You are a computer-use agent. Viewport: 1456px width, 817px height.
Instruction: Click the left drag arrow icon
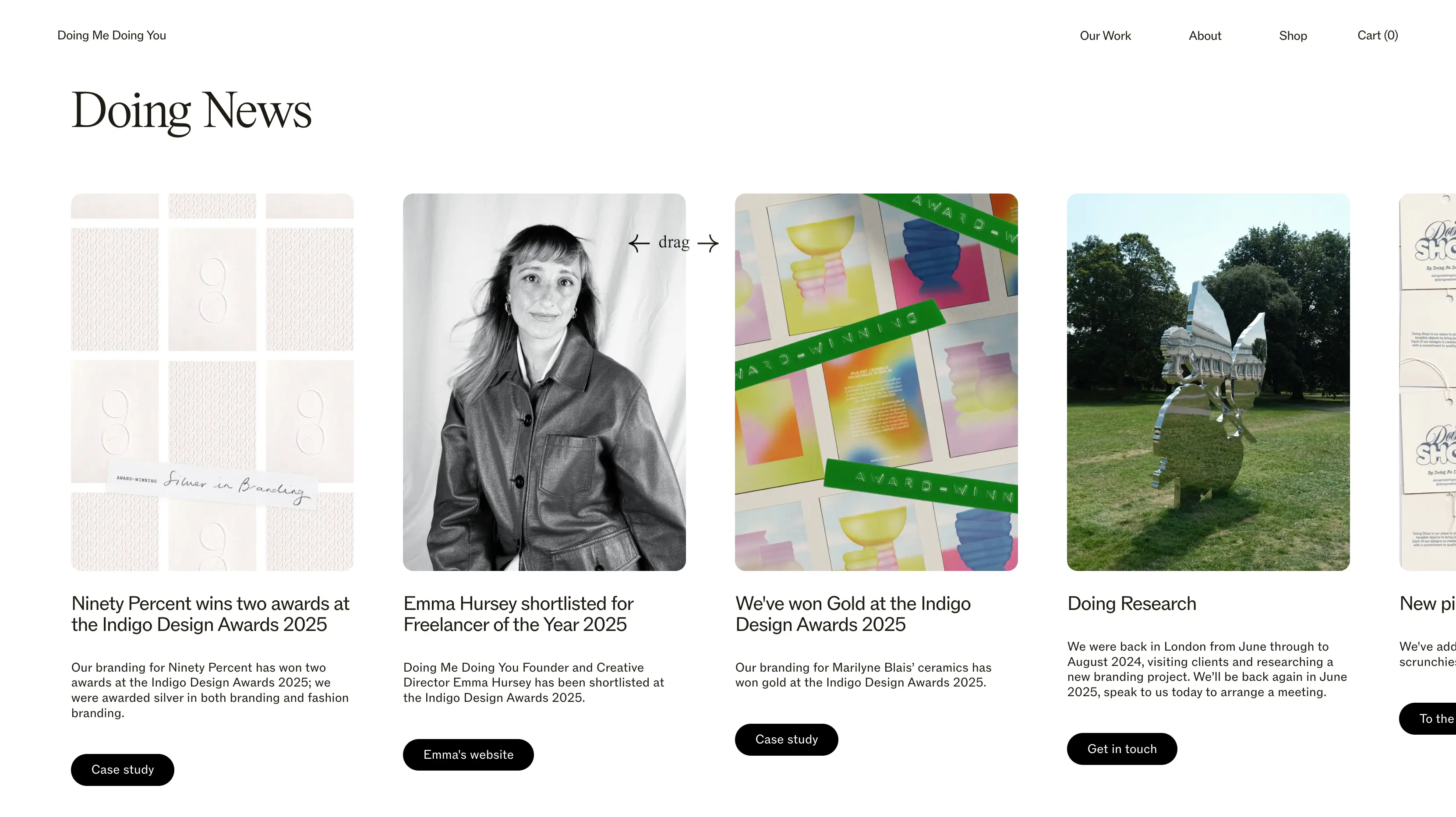click(x=639, y=243)
